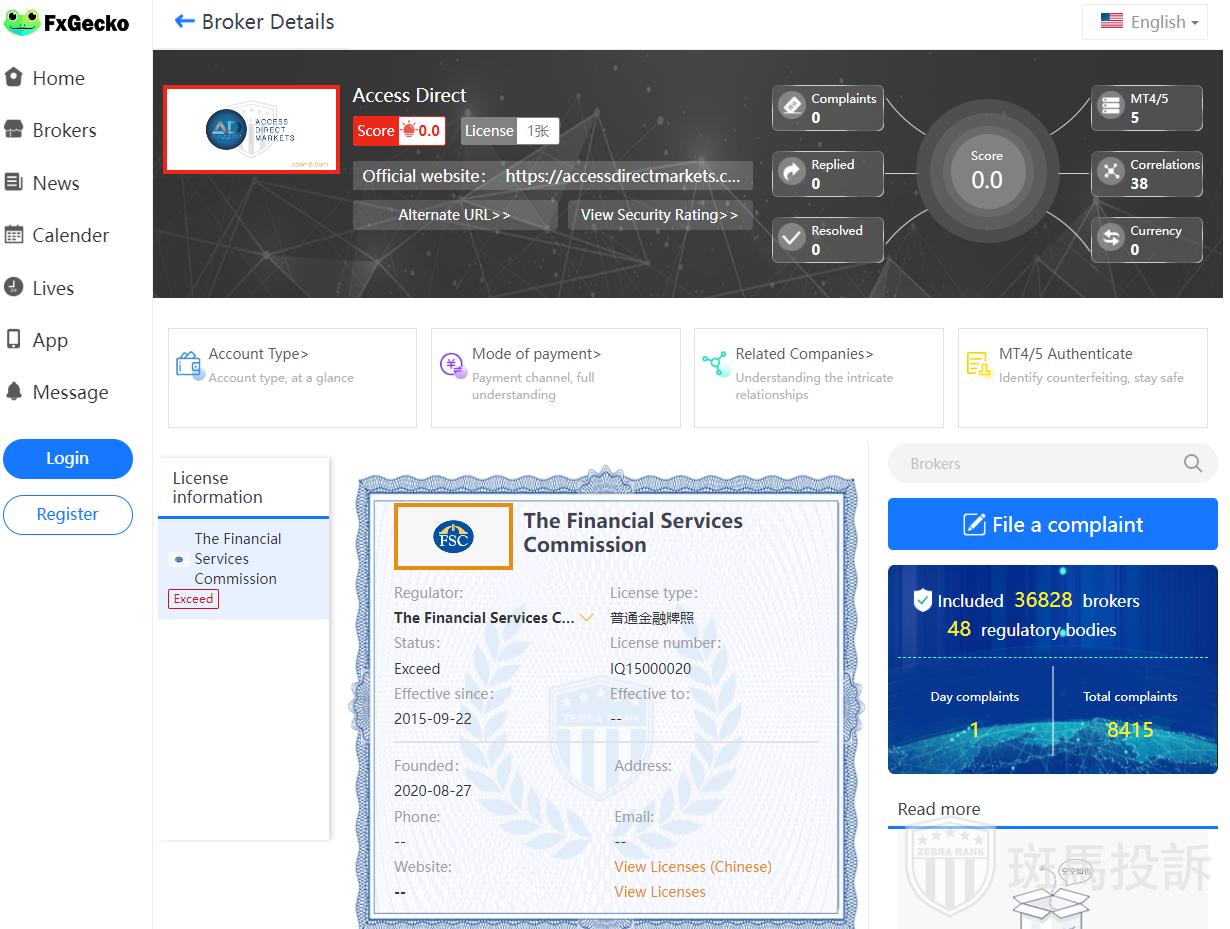Click the File a complaint button
The height and width of the screenshot is (929, 1230).
point(1052,525)
